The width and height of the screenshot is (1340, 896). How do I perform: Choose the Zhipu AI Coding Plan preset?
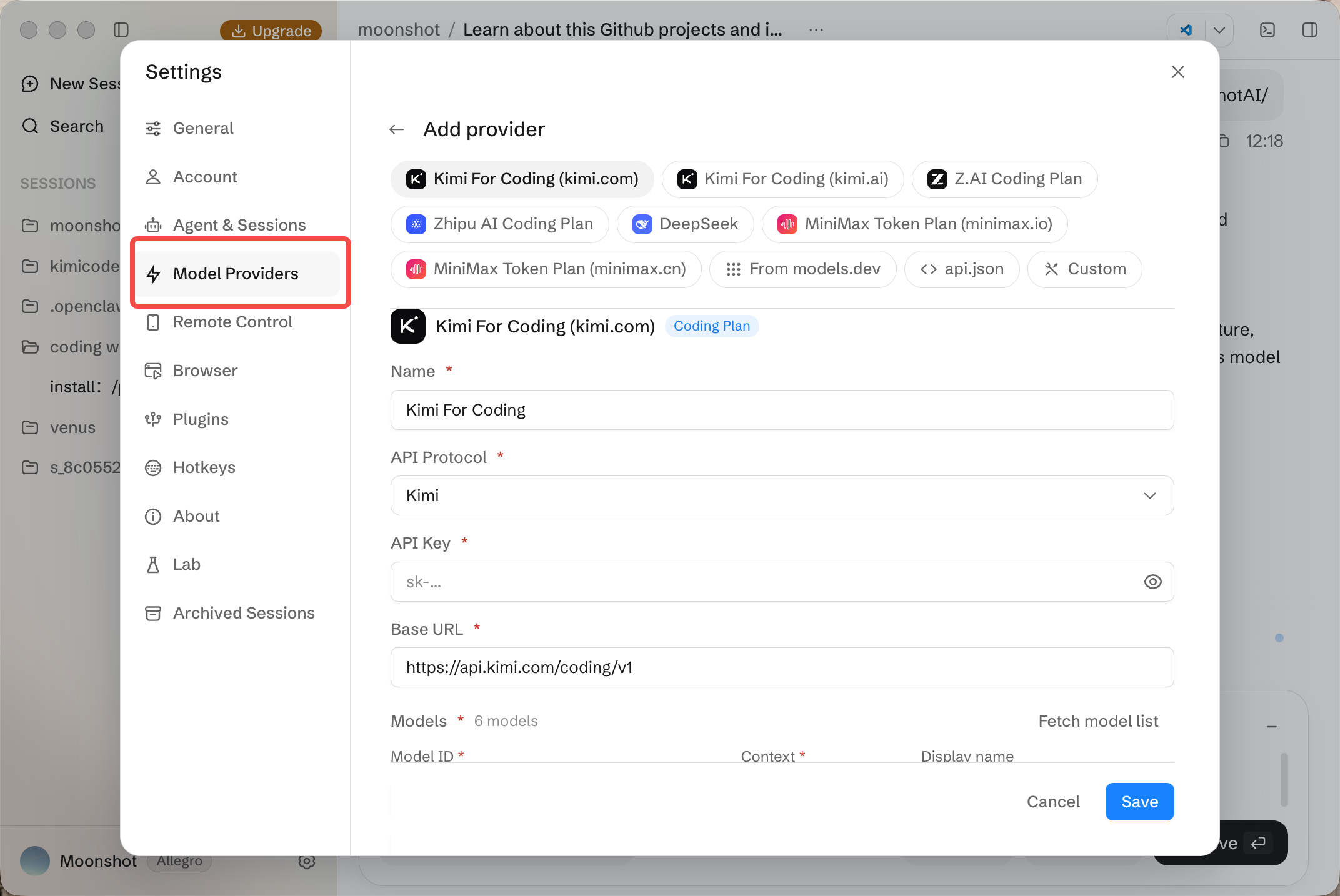click(499, 224)
